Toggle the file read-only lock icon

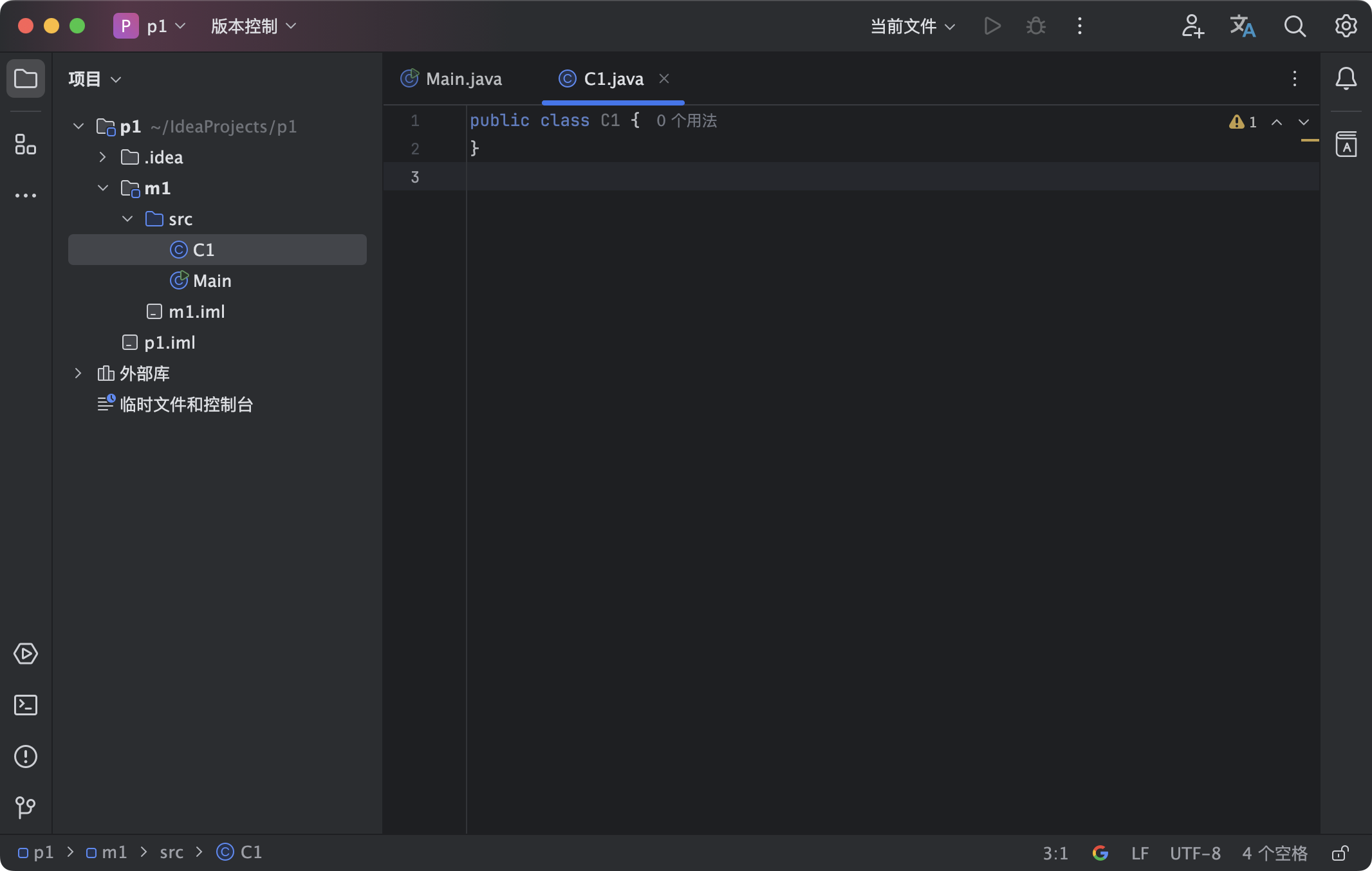coord(1340,853)
